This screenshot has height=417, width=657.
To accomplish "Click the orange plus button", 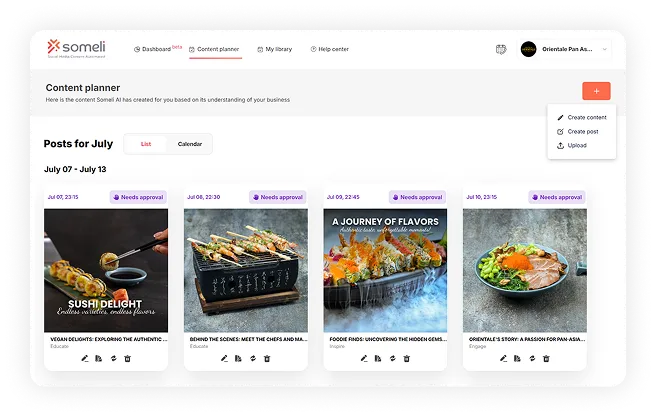I will click(x=596, y=91).
